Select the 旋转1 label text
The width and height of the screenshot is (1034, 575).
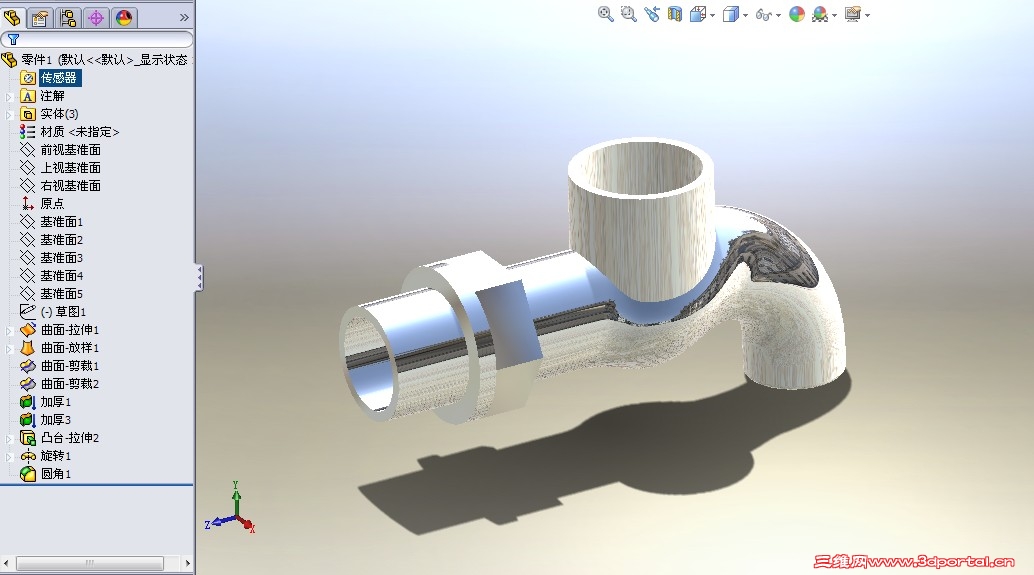point(56,456)
